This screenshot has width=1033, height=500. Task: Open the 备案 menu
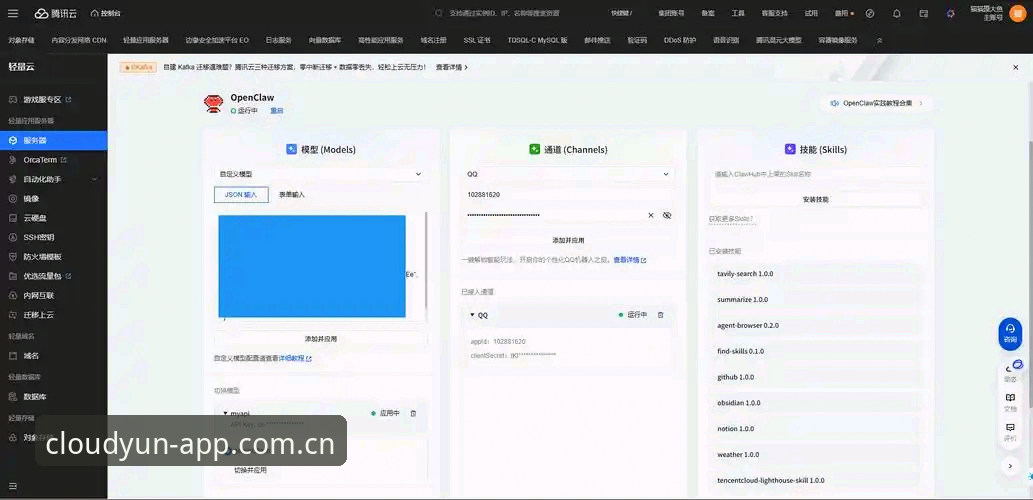(708, 13)
